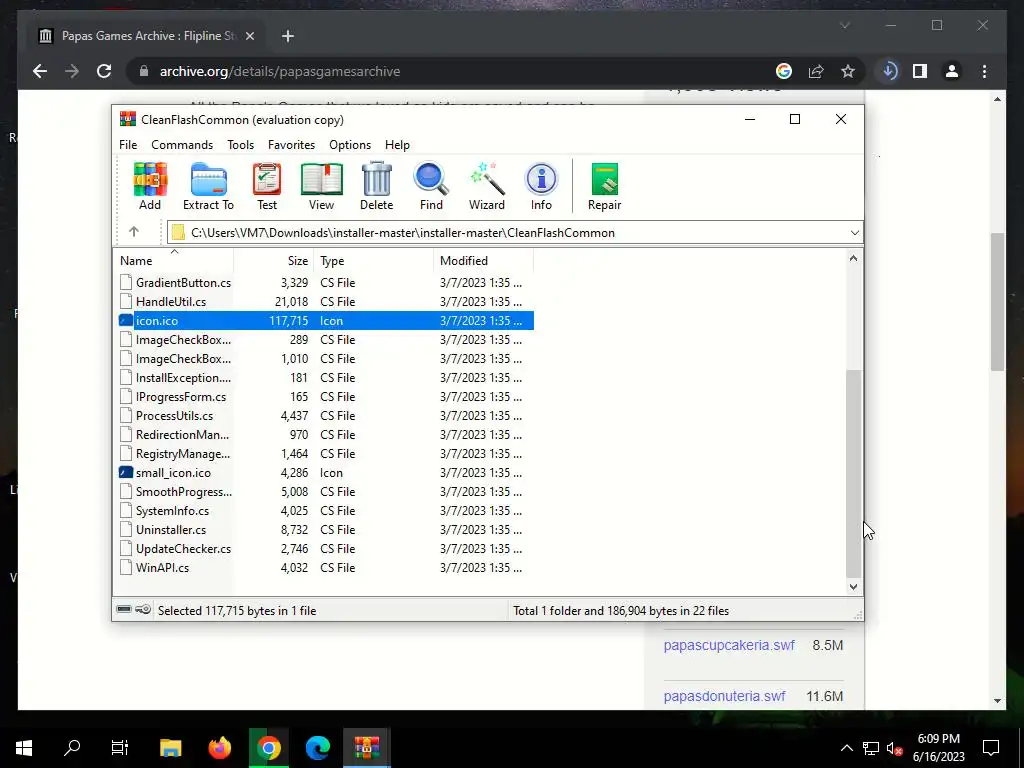
Task: Open the Tools menu
Action: click(240, 145)
